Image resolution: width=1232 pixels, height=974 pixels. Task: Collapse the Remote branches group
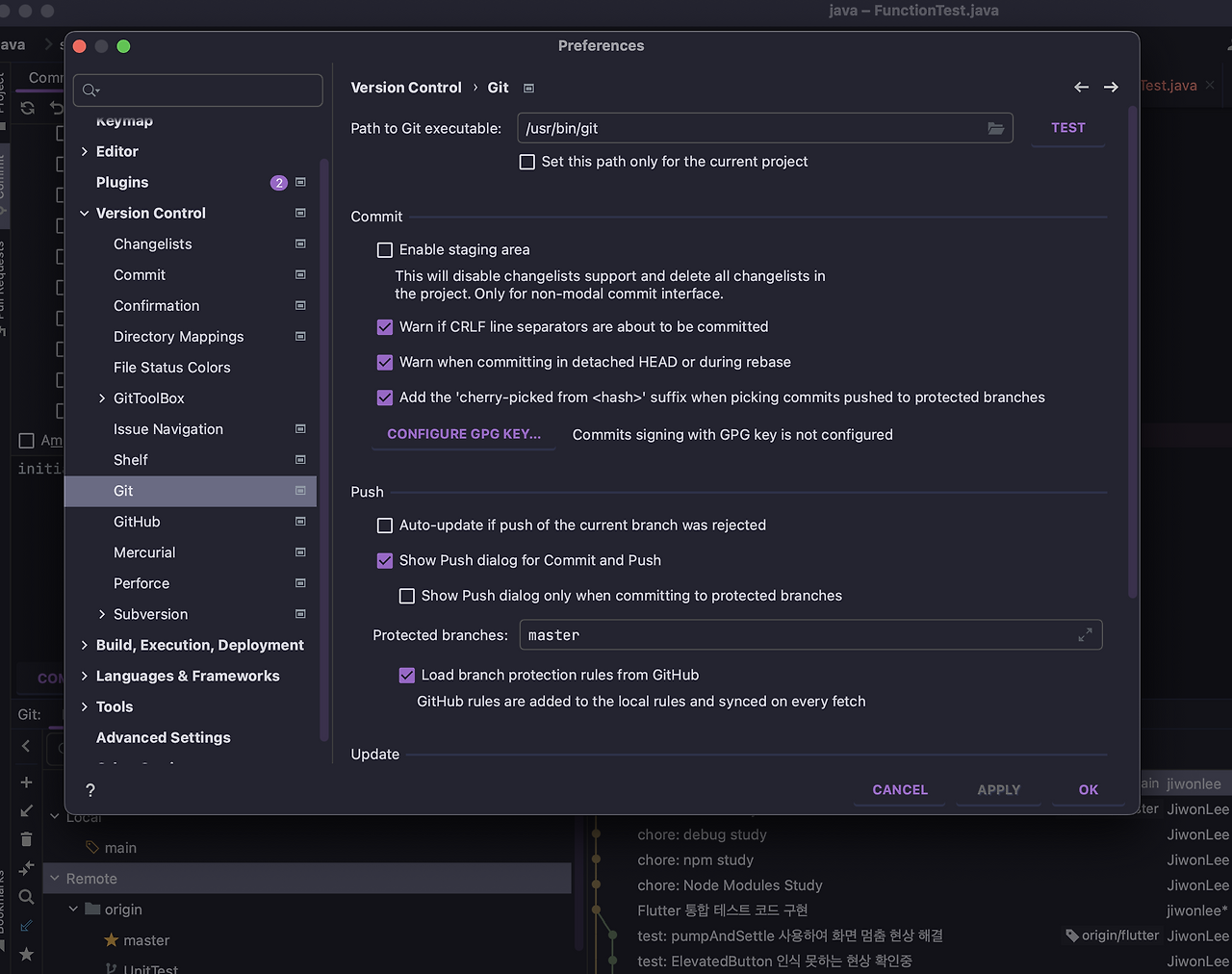pos(55,879)
